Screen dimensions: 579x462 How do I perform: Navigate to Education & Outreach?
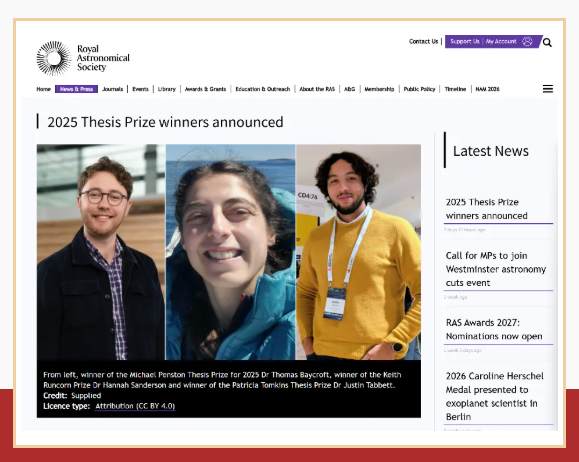[263, 89]
